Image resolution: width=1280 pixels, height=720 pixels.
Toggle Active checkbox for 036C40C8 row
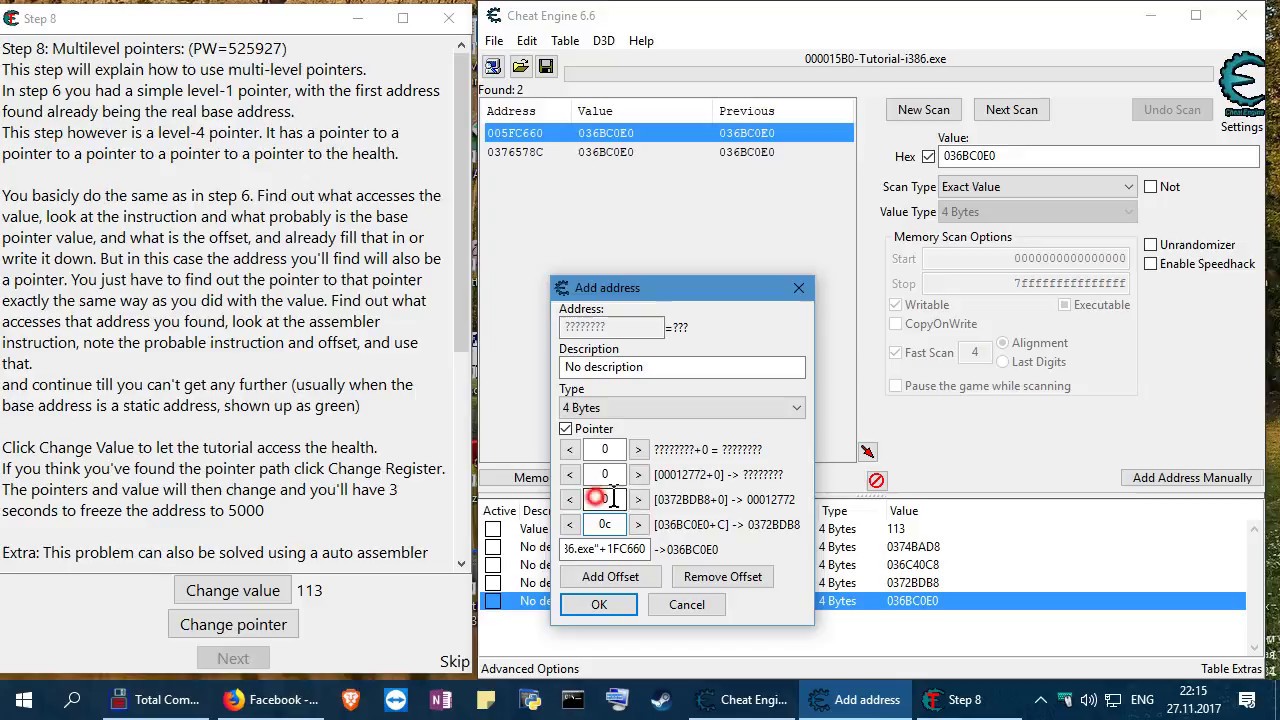point(493,565)
